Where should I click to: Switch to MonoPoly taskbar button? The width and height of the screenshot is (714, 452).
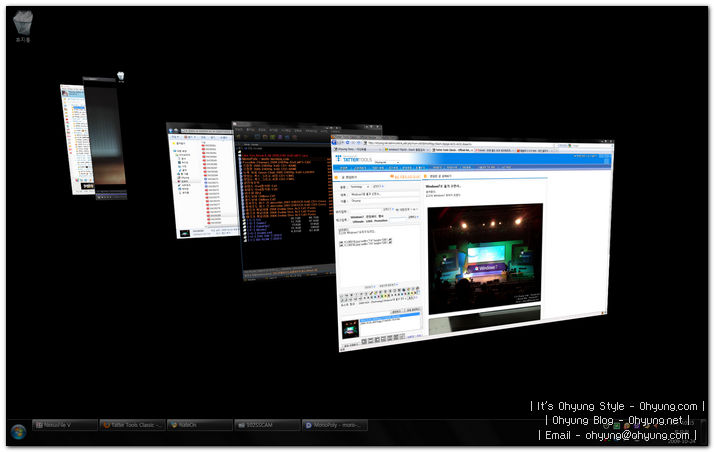click(334, 425)
